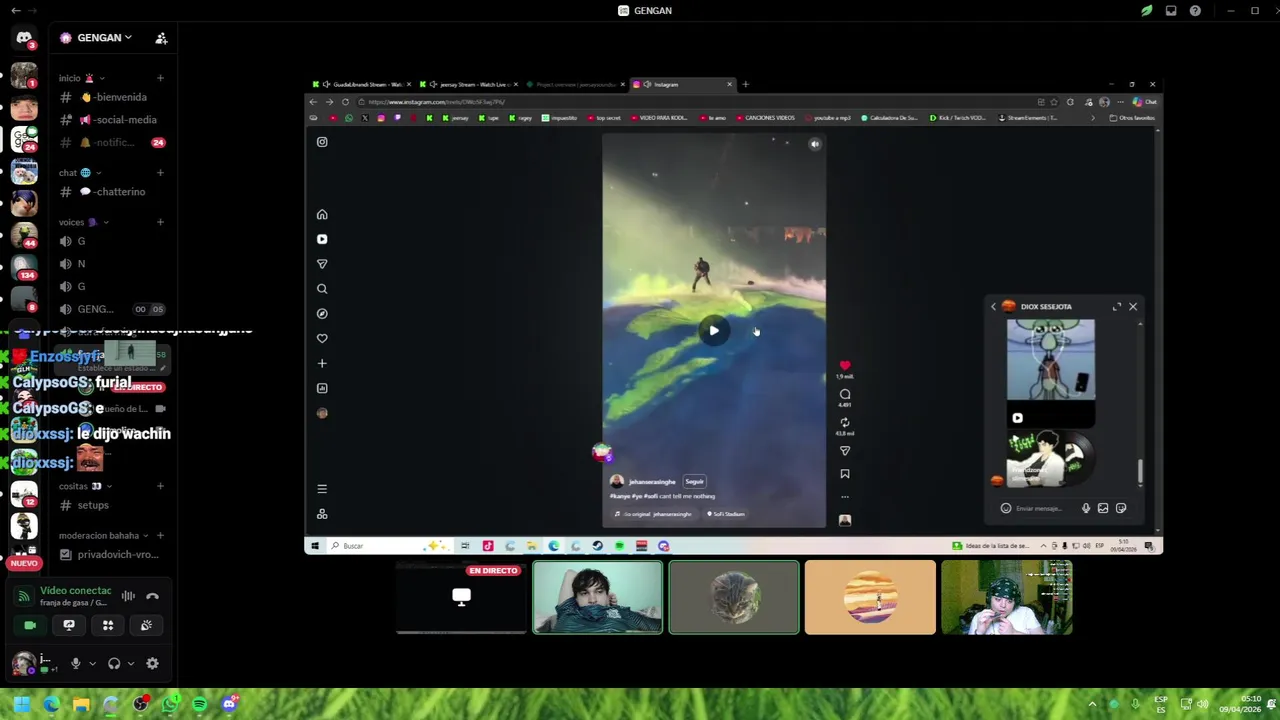Open the original audio link on reel

(653, 514)
